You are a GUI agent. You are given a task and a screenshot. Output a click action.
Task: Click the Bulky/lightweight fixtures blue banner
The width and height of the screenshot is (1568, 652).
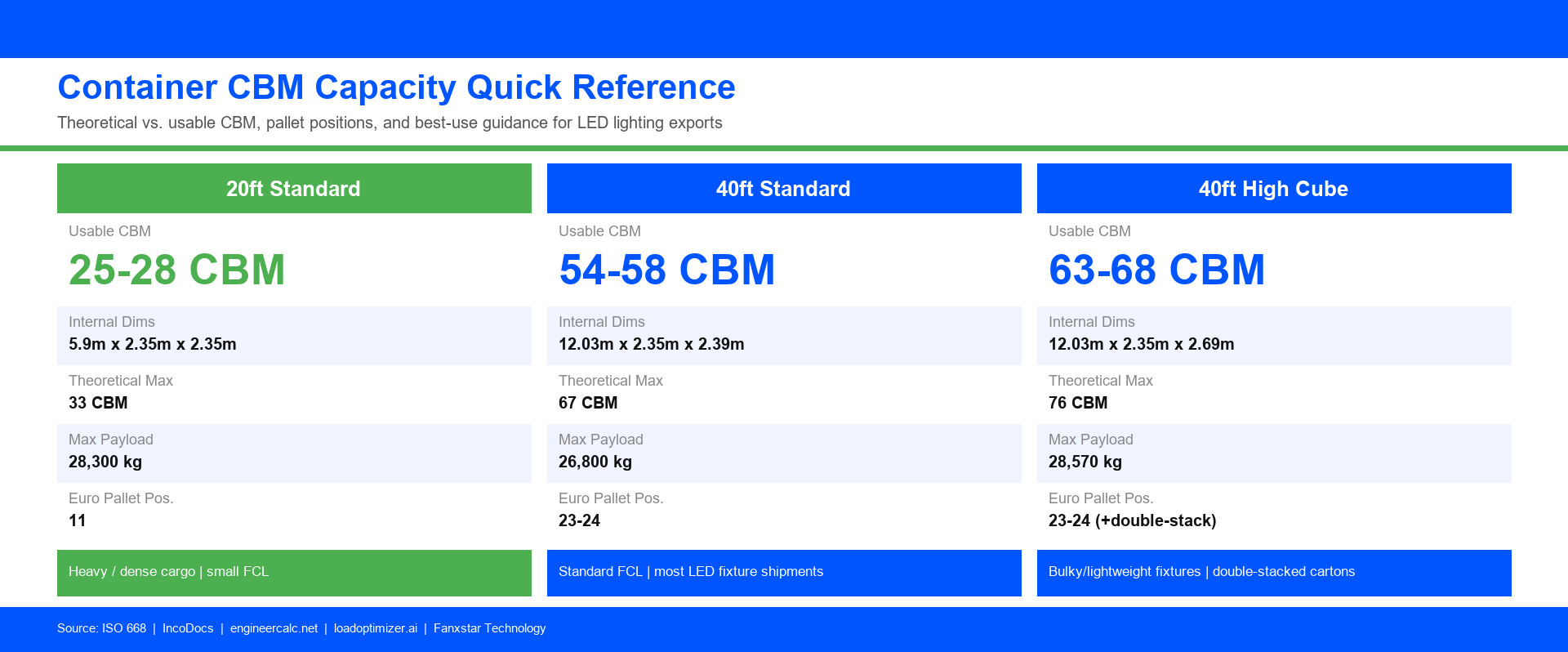[1274, 573]
